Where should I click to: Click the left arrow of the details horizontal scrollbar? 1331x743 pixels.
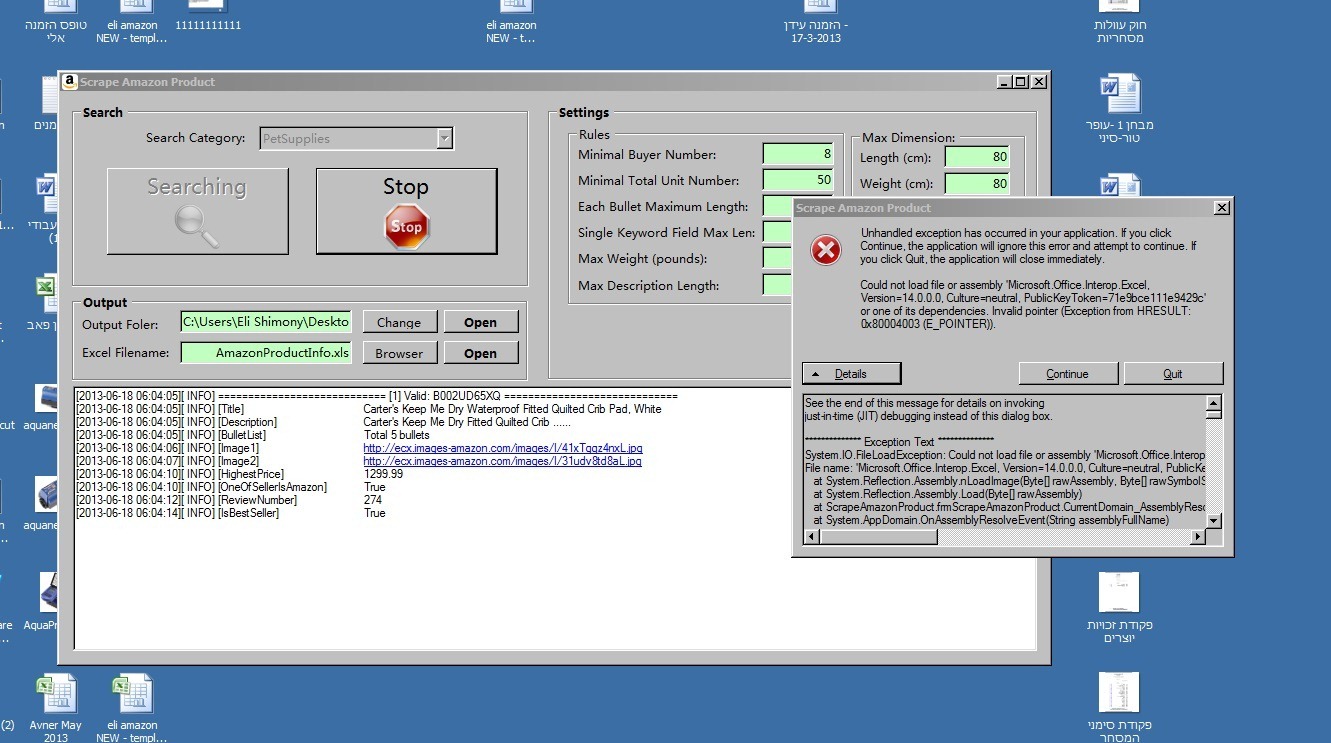coord(812,537)
